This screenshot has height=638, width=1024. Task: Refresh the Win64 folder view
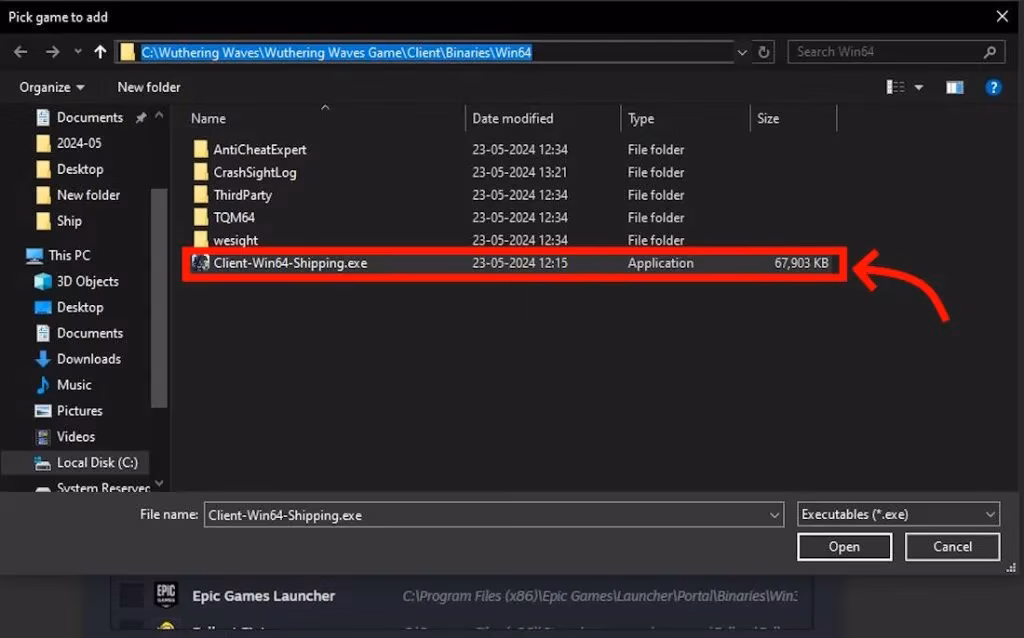pos(763,52)
